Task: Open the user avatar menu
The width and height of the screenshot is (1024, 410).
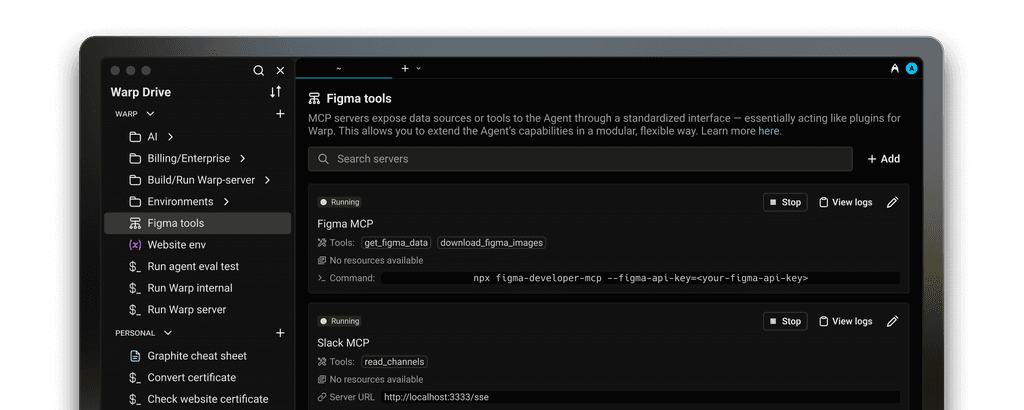Action: [x=912, y=68]
